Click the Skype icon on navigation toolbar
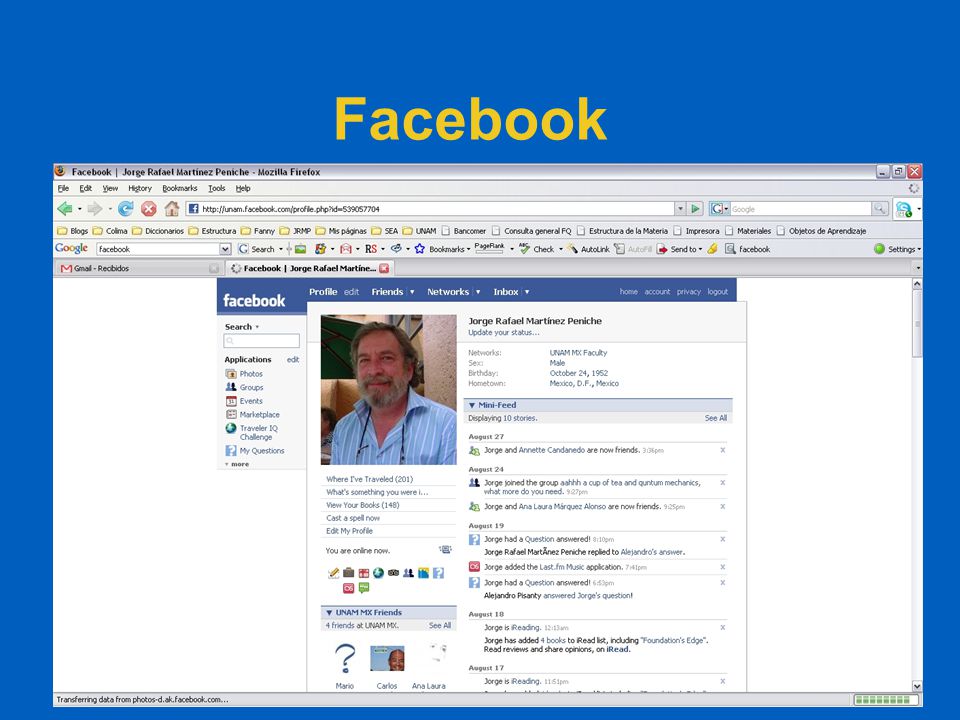Screen dimensions: 960x720 point(904,209)
